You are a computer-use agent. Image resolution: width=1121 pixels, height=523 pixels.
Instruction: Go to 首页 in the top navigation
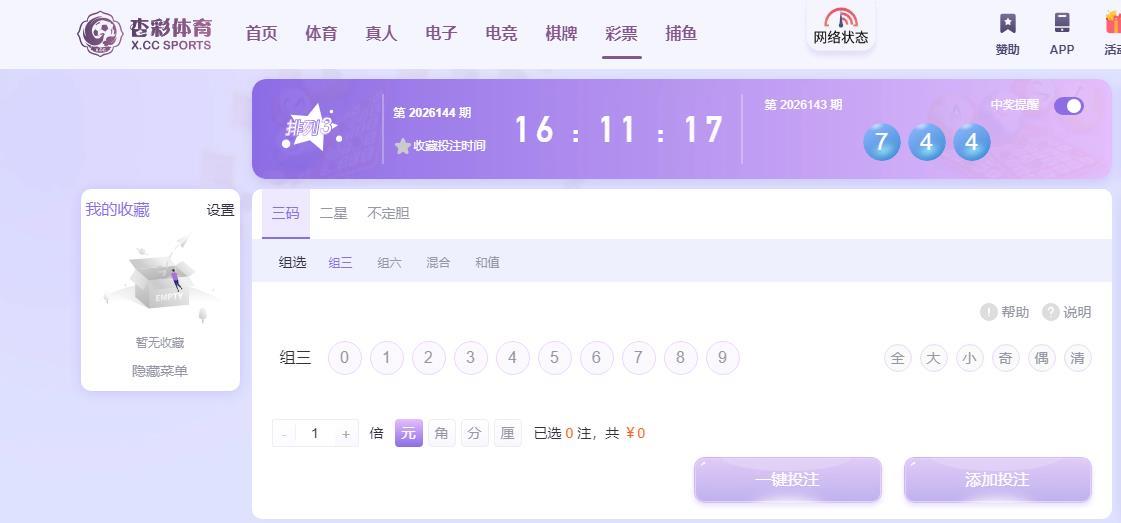pyautogui.click(x=261, y=34)
